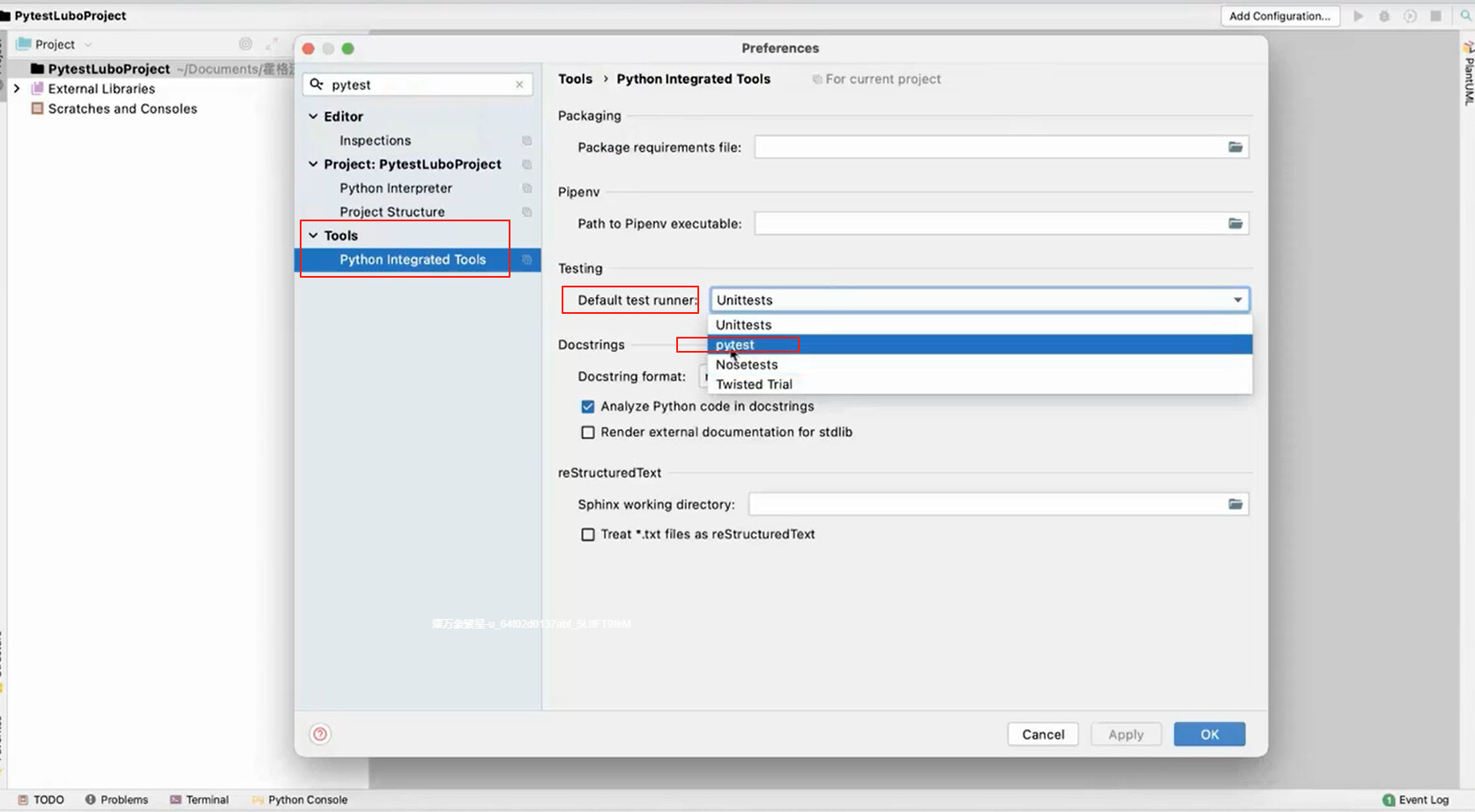Clear the pytest search field
1475x812 pixels.
pyautogui.click(x=519, y=85)
